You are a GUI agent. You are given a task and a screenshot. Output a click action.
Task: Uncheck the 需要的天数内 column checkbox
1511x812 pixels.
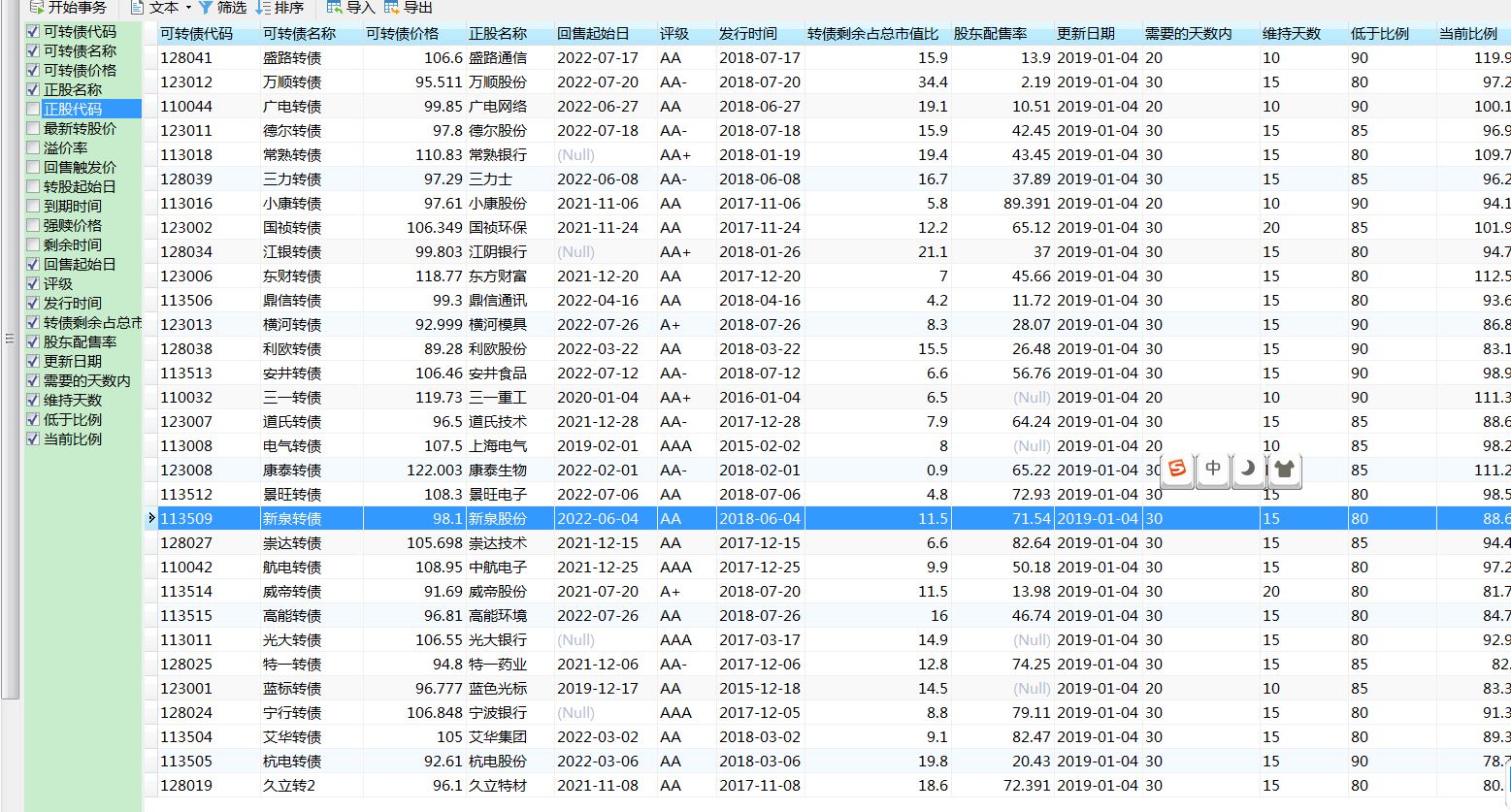pos(34,380)
